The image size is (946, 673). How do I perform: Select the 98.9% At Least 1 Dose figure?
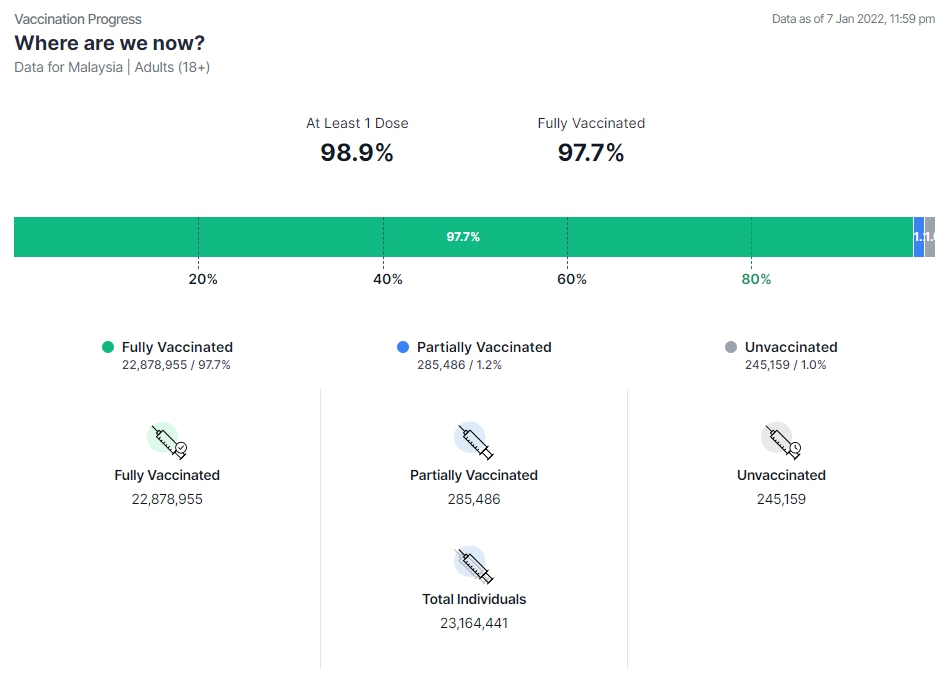point(357,153)
